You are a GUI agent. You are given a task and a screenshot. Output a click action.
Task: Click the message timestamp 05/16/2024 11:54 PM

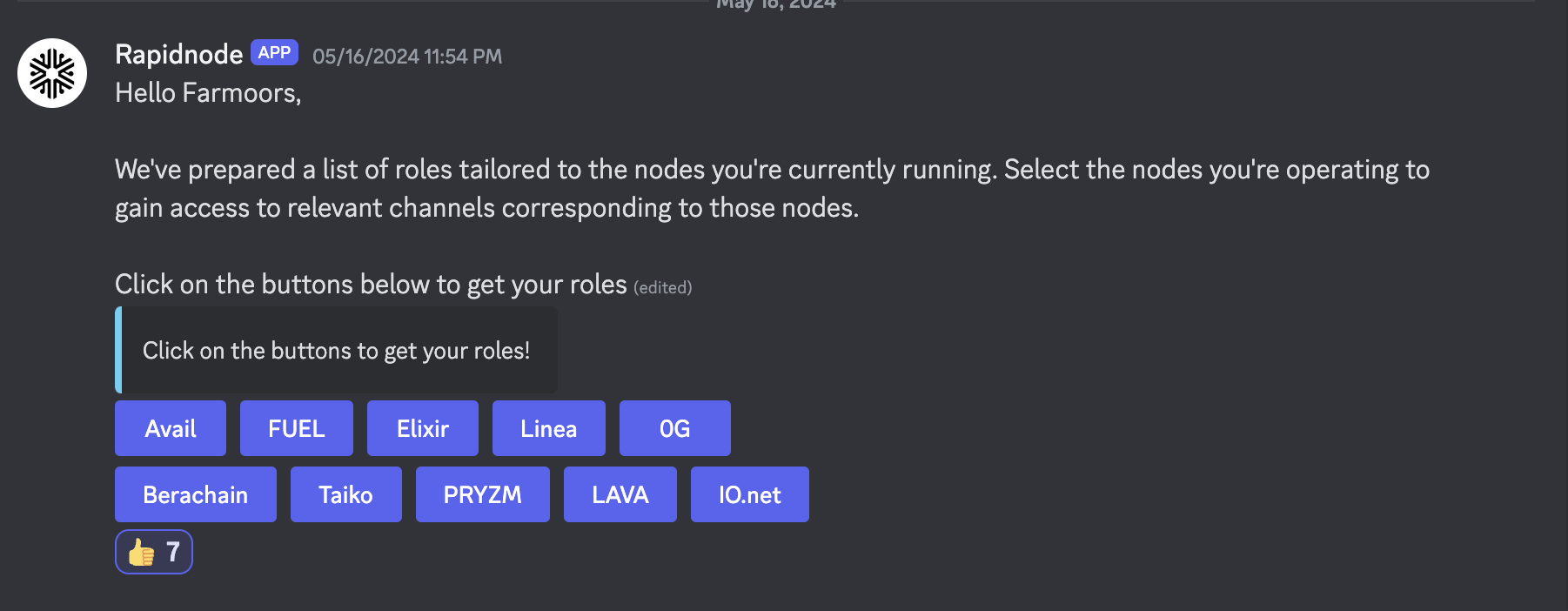(407, 57)
